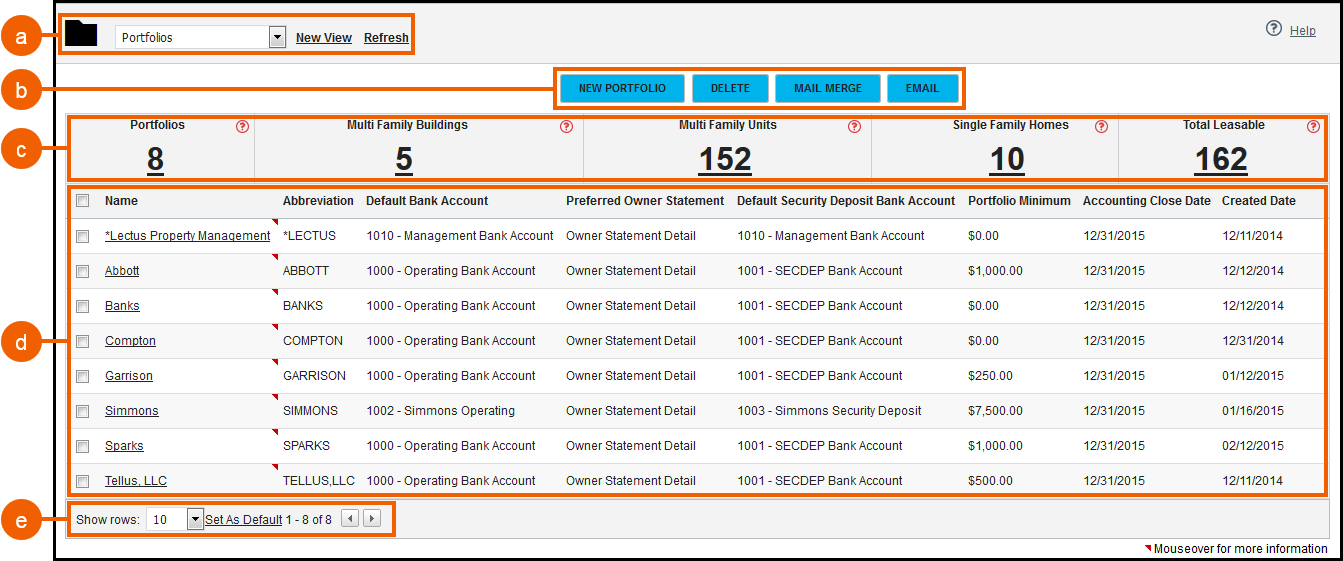Viewport: 1343px width, 561px height.
Task: Tick the Tellus, LLC checkbox
Action: coord(83,481)
